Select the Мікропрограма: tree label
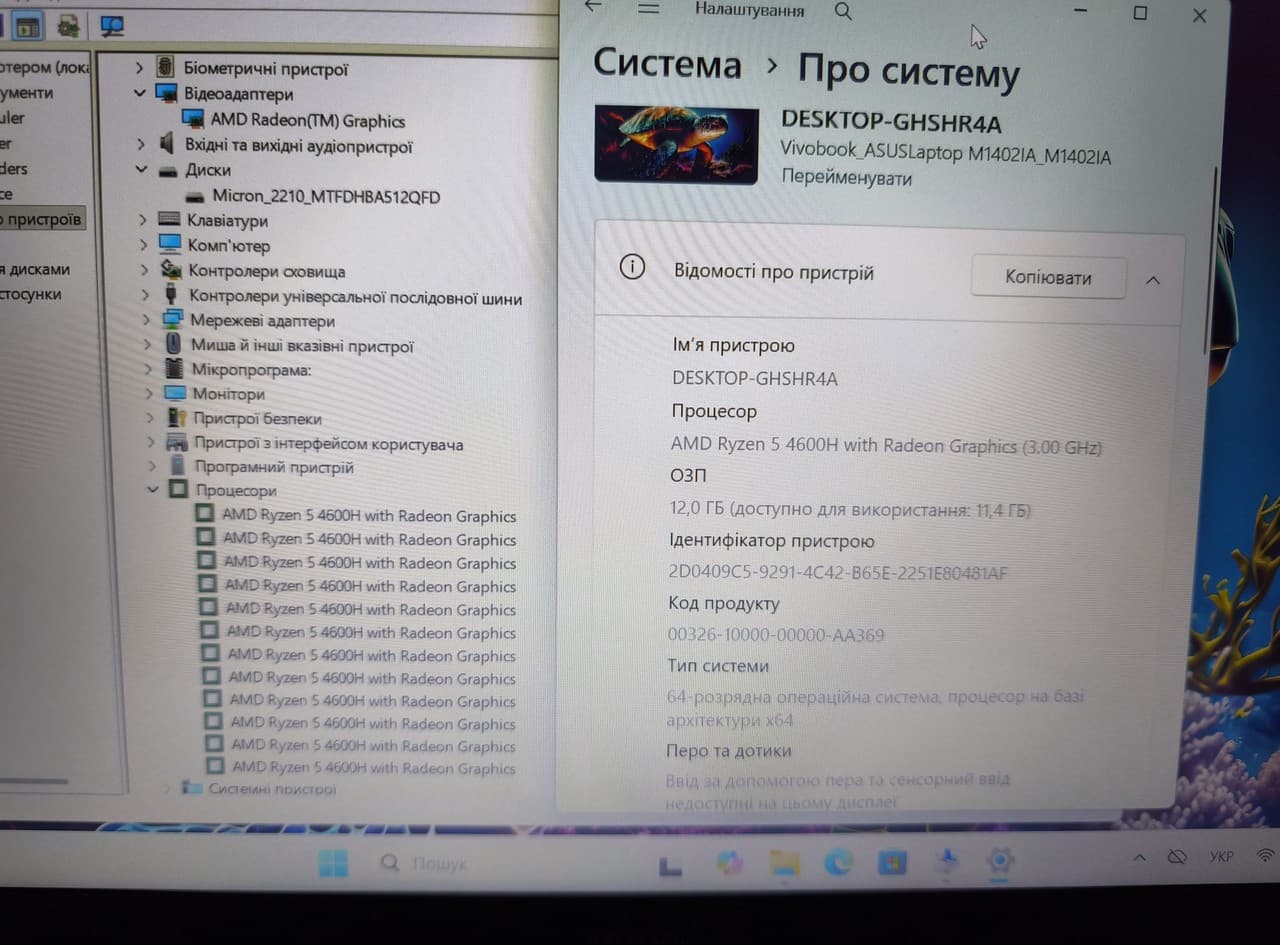 pos(251,370)
